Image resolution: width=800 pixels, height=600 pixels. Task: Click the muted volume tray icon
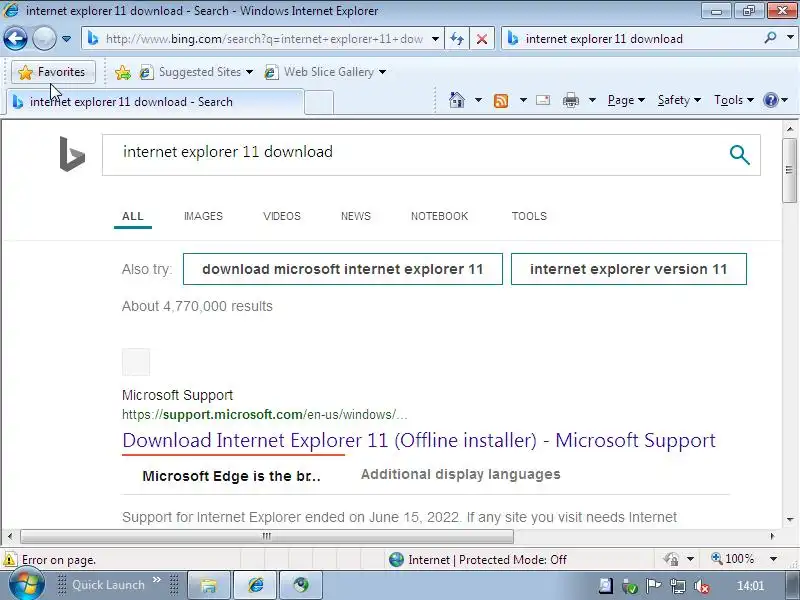[702, 587]
